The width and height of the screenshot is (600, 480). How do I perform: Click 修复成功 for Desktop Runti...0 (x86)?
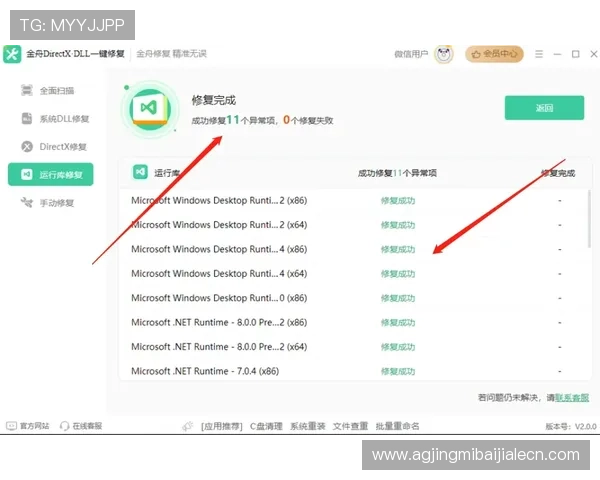coord(398,298)
